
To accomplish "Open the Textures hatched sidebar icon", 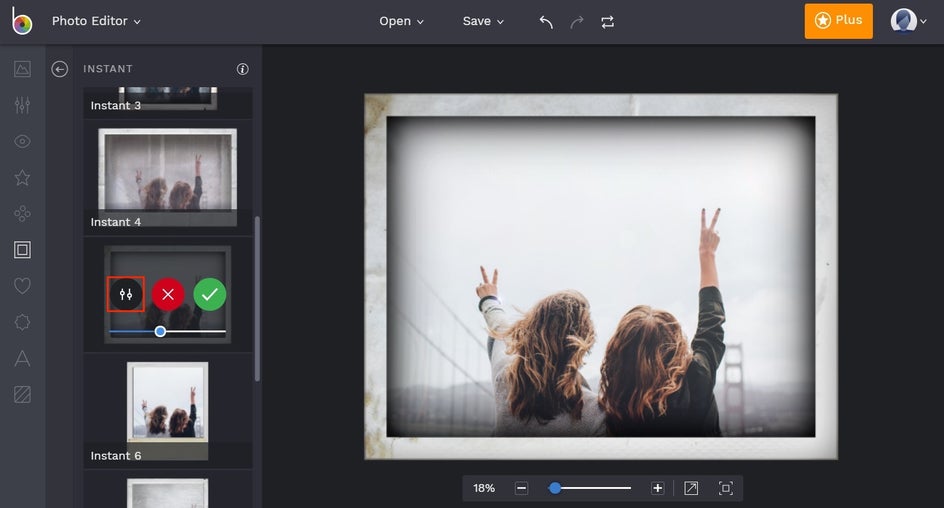I will (22, 394).
